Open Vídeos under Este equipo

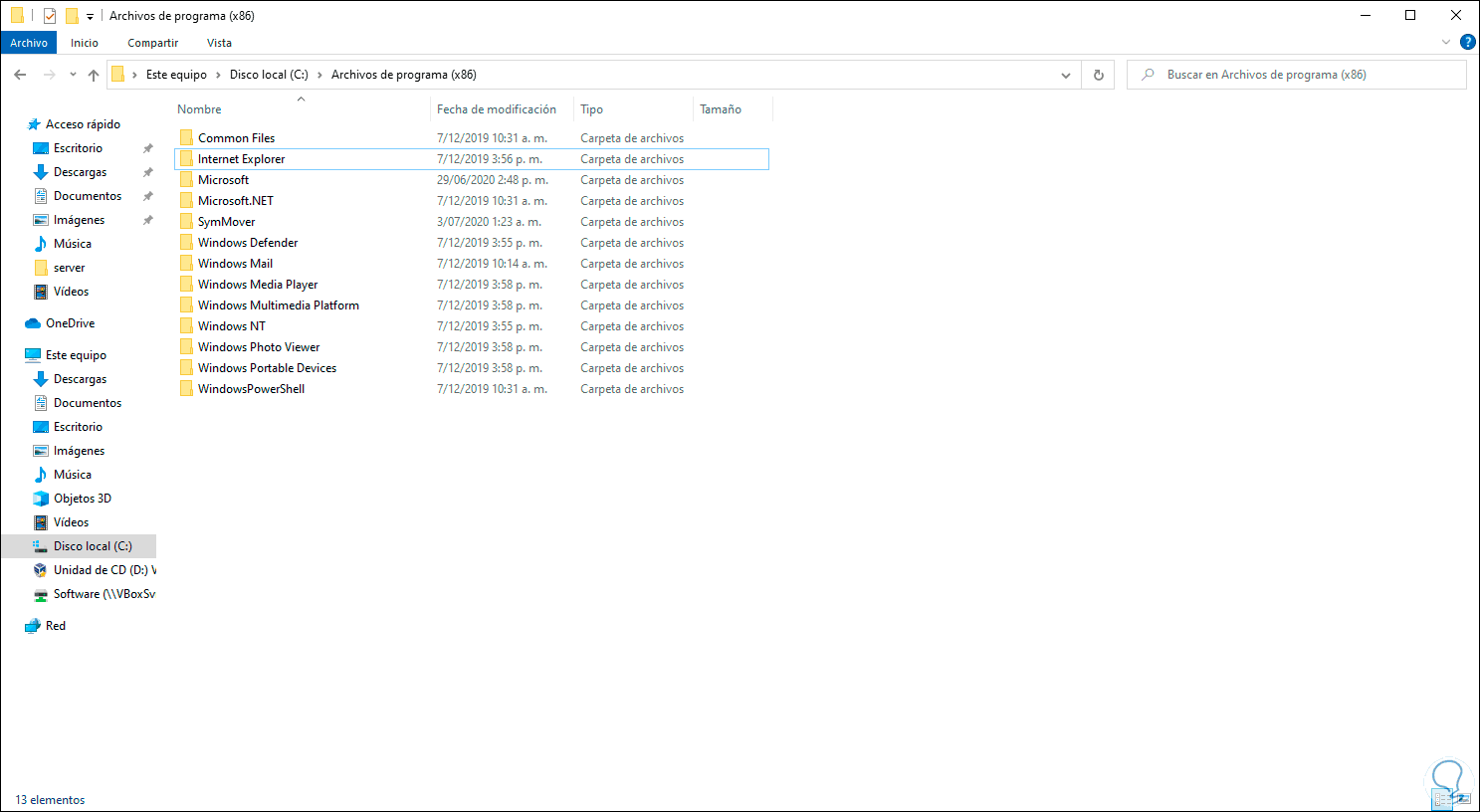pos(71,522)
